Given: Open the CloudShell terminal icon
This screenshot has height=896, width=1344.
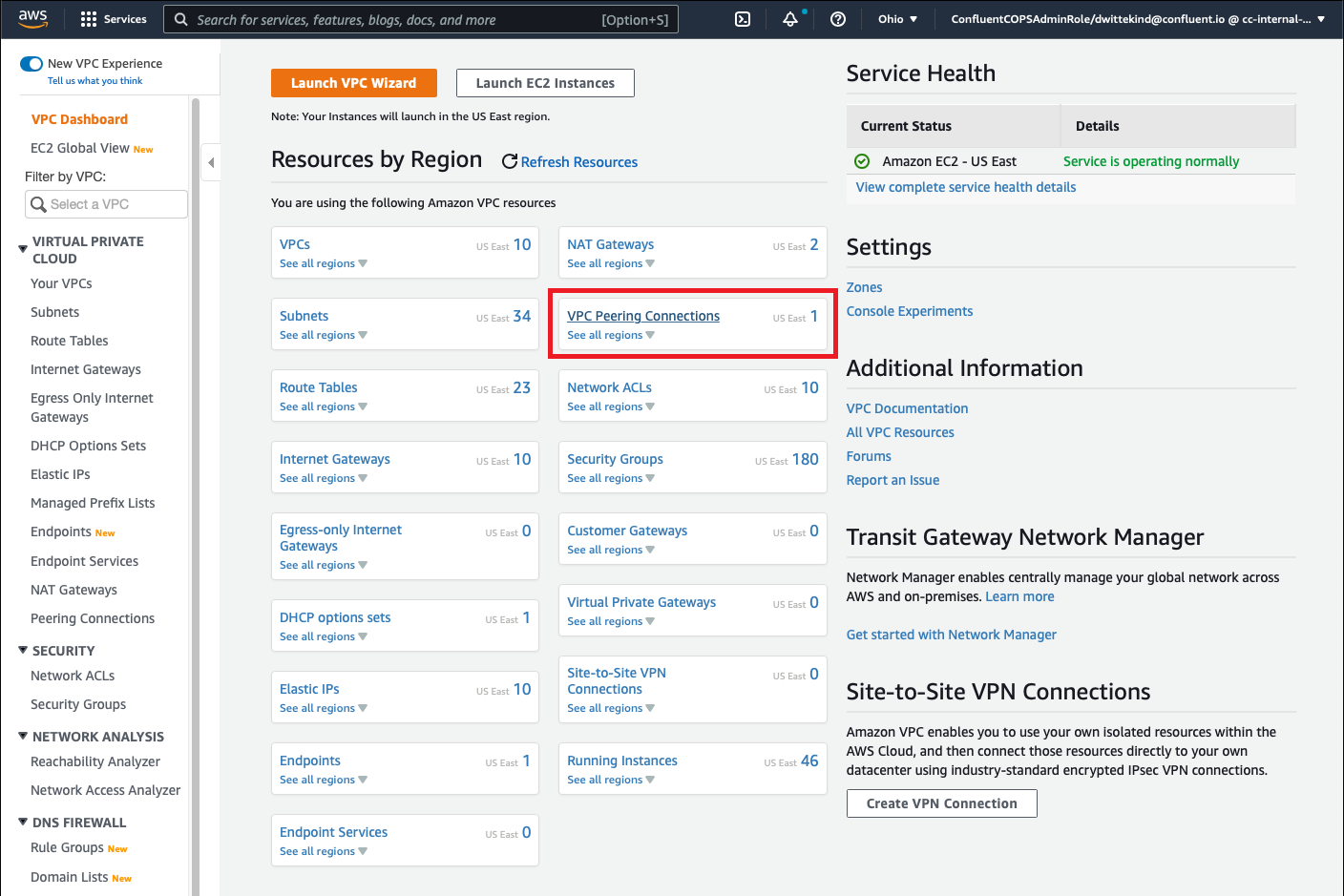Looking at the screenshot, I should pos(743,19).
